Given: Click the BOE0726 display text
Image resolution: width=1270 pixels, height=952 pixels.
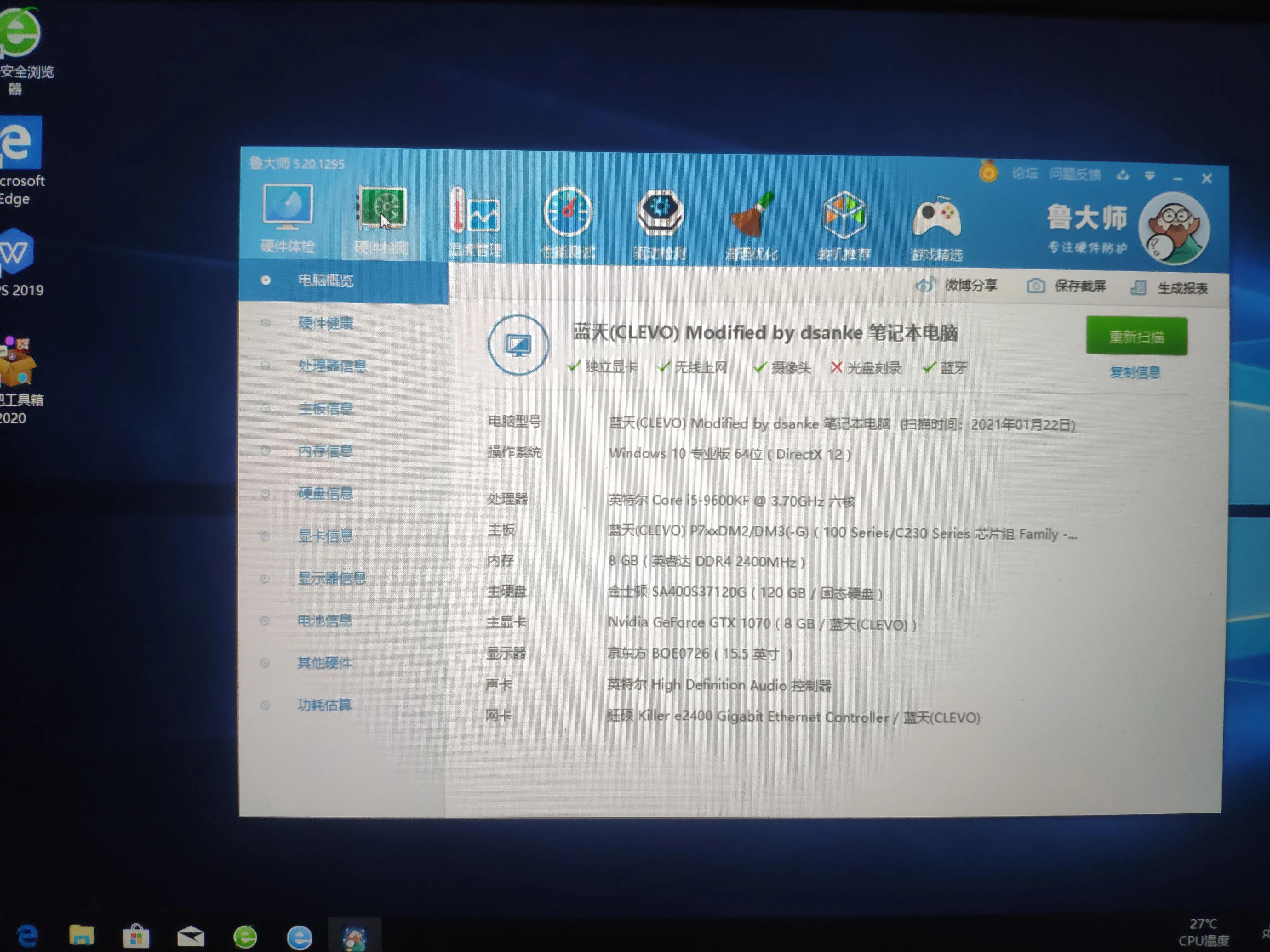Looking at the screenshot, I should (700, 654).
